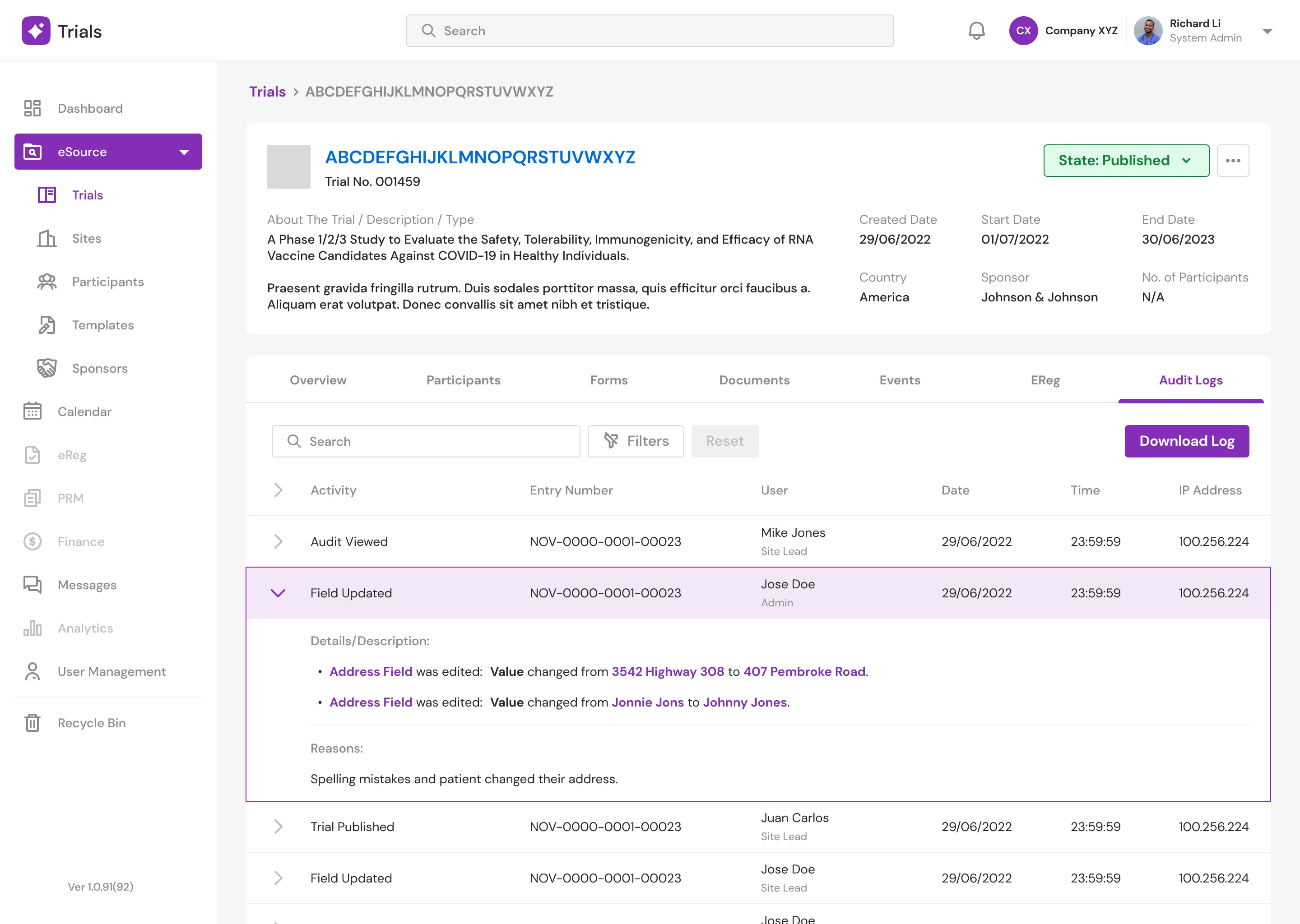Click the 407 Pembroke Road value
The width and height of the screenshot is (1300, 924).
pos(804,671)
